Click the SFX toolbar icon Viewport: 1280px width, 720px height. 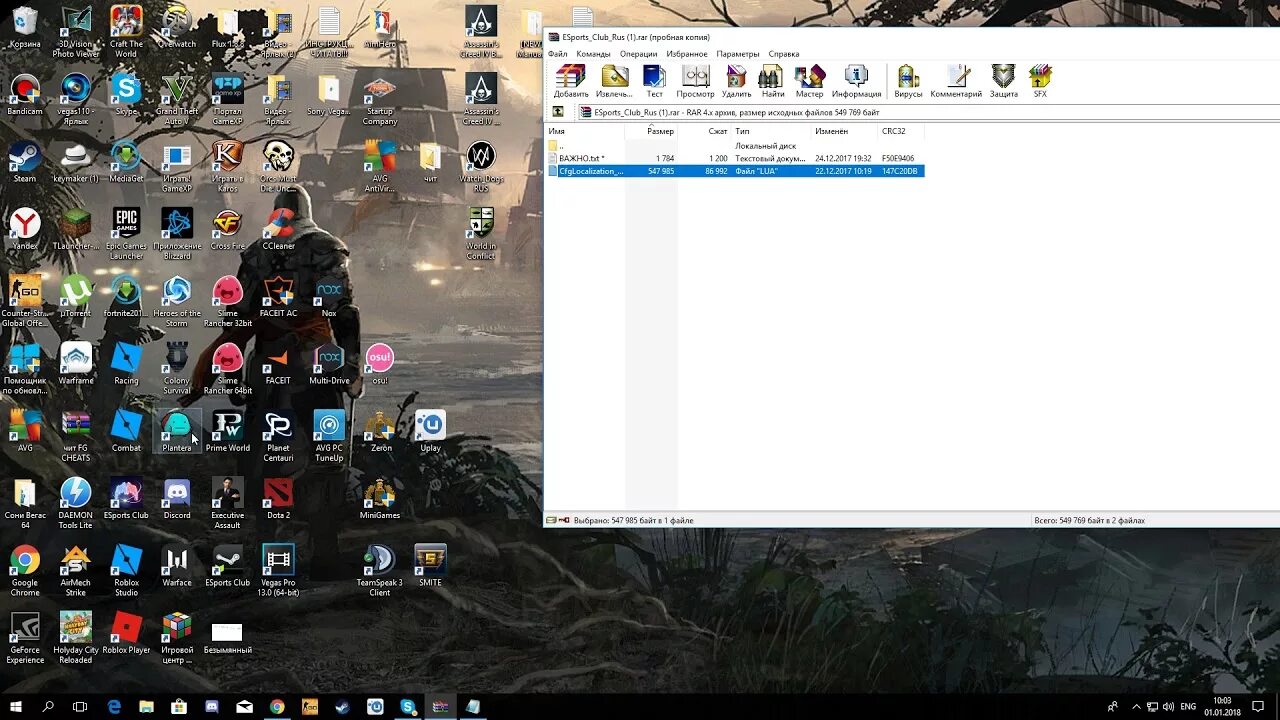pos(1040,81)
